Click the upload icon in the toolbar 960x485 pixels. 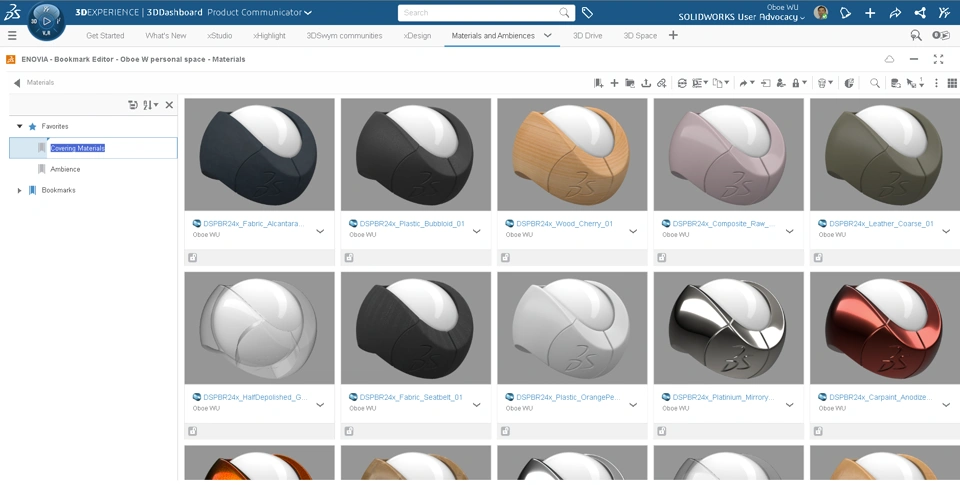tap(645, 83)
